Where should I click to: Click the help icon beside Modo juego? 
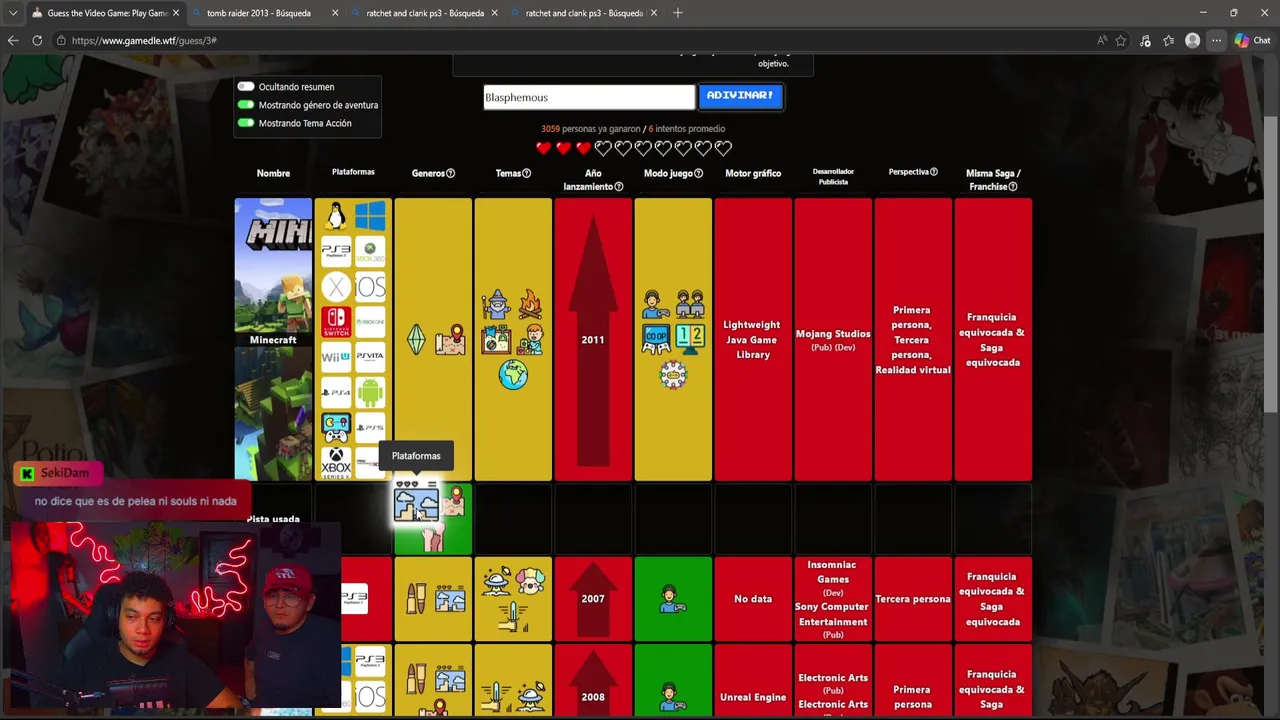coord(698,173)
